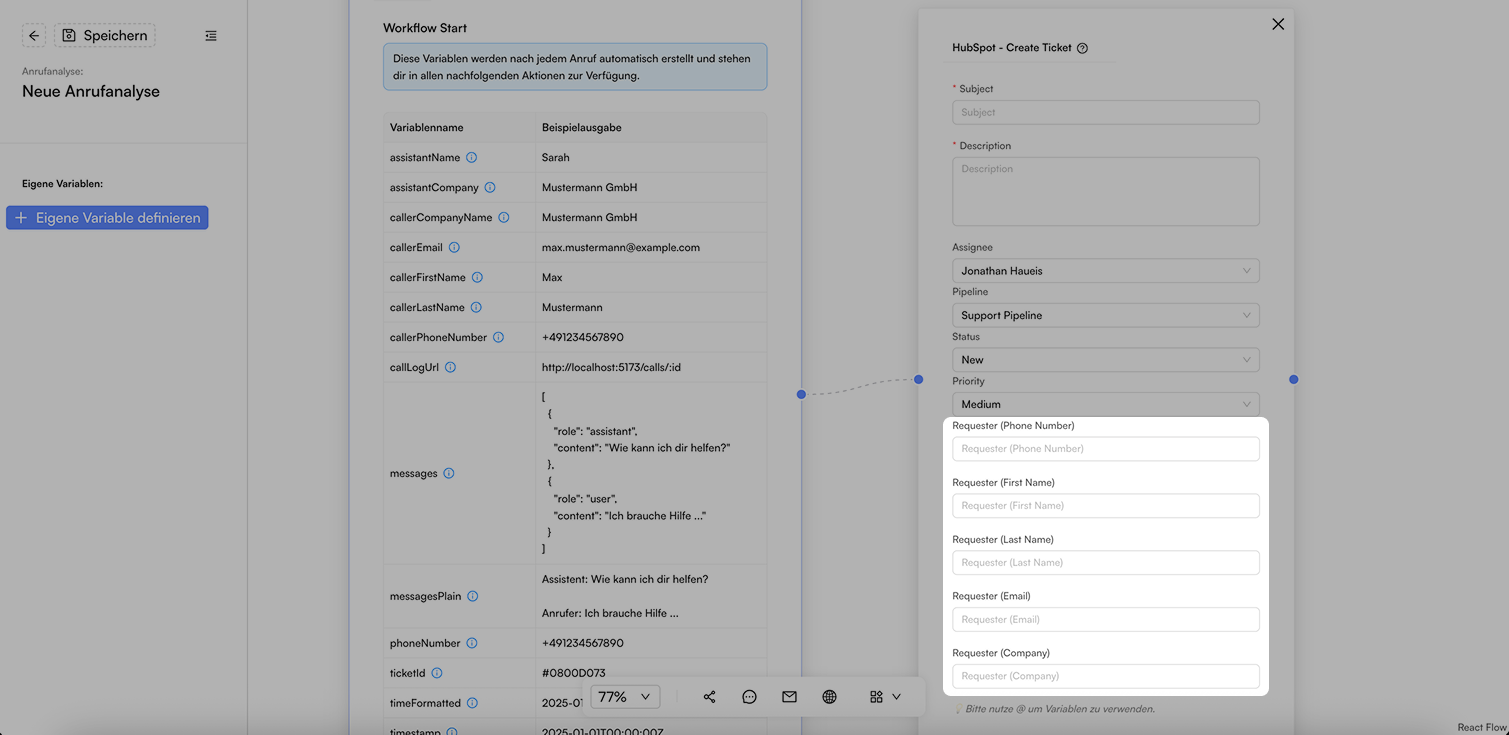1509x735 pixels.
Task: Show info for assistantCompany variable
Action: coord(490,188)
